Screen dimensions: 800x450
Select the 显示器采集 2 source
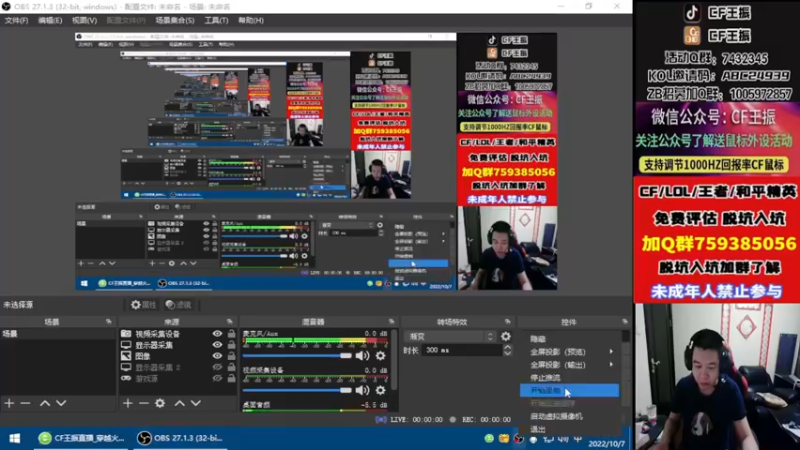click(157, 367)
